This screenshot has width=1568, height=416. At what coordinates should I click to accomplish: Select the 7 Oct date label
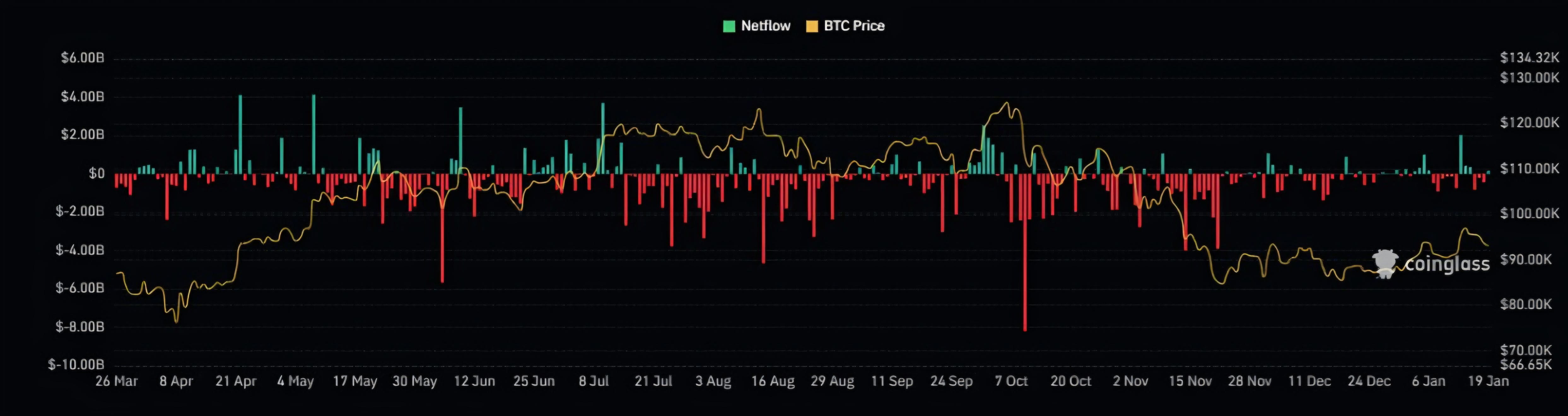pyautogui.click(x=1011, y=381)
